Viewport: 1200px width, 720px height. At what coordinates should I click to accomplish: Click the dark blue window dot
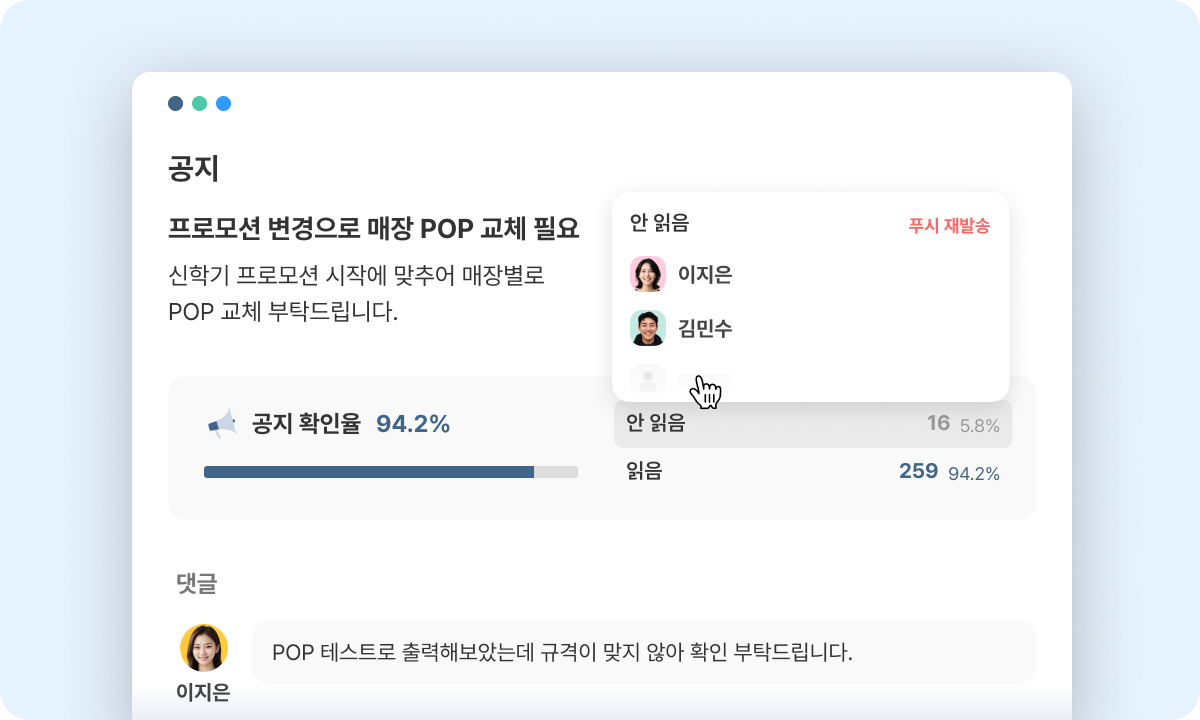pyautogui.click(x=175, y=103)
